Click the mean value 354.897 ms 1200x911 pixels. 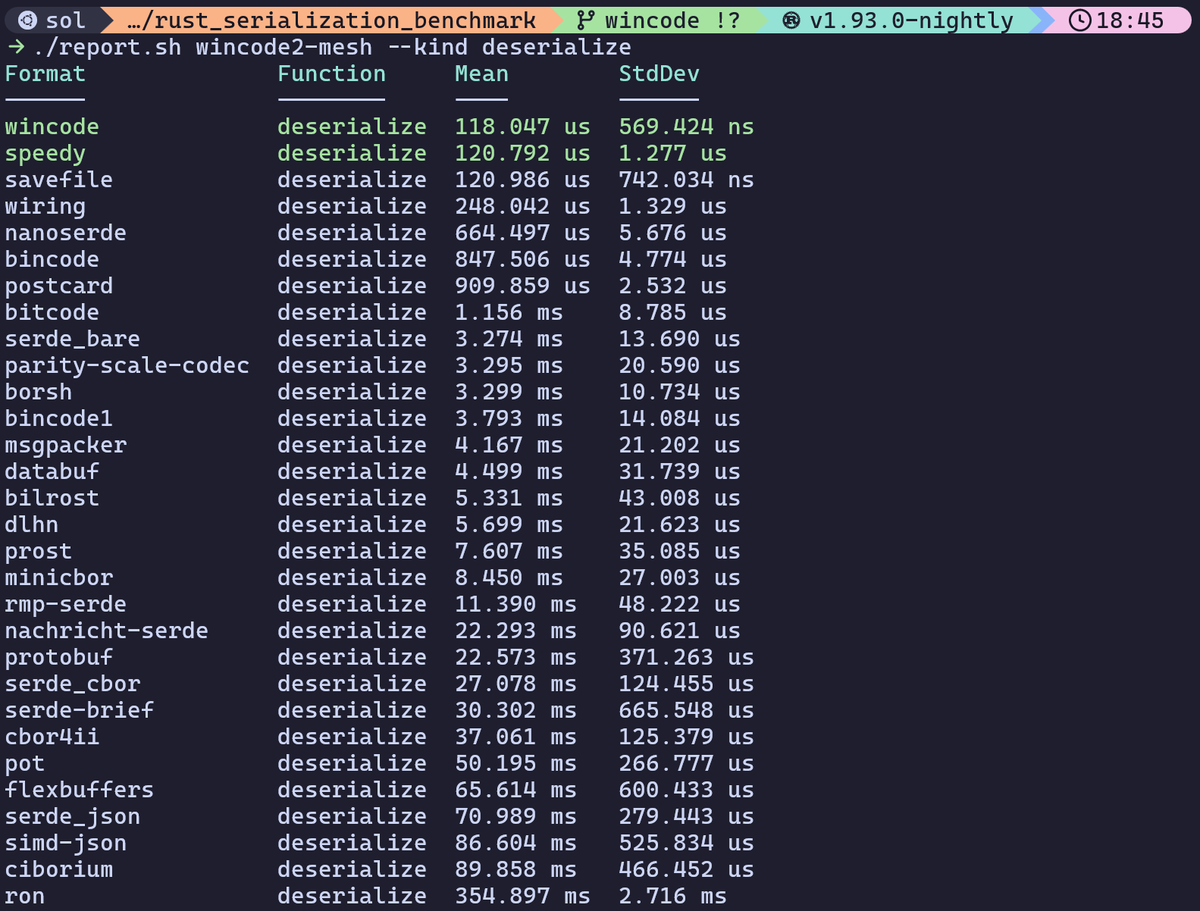pyautogui.click(x=523, y=895)
